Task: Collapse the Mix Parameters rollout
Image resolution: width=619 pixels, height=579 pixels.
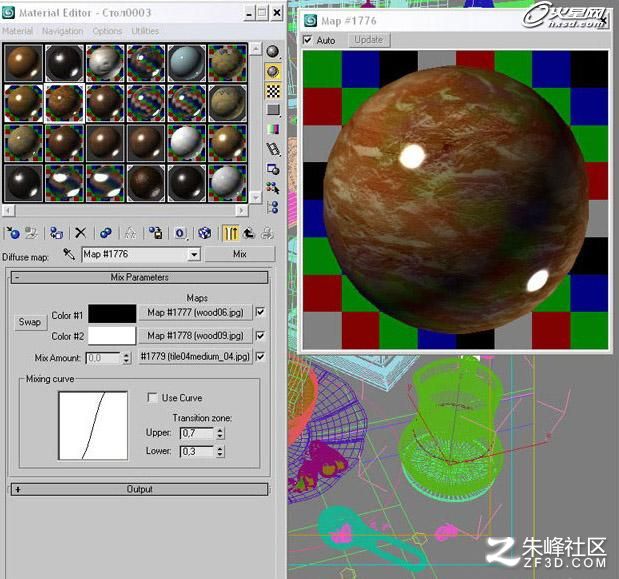Action: click(139, 277)
